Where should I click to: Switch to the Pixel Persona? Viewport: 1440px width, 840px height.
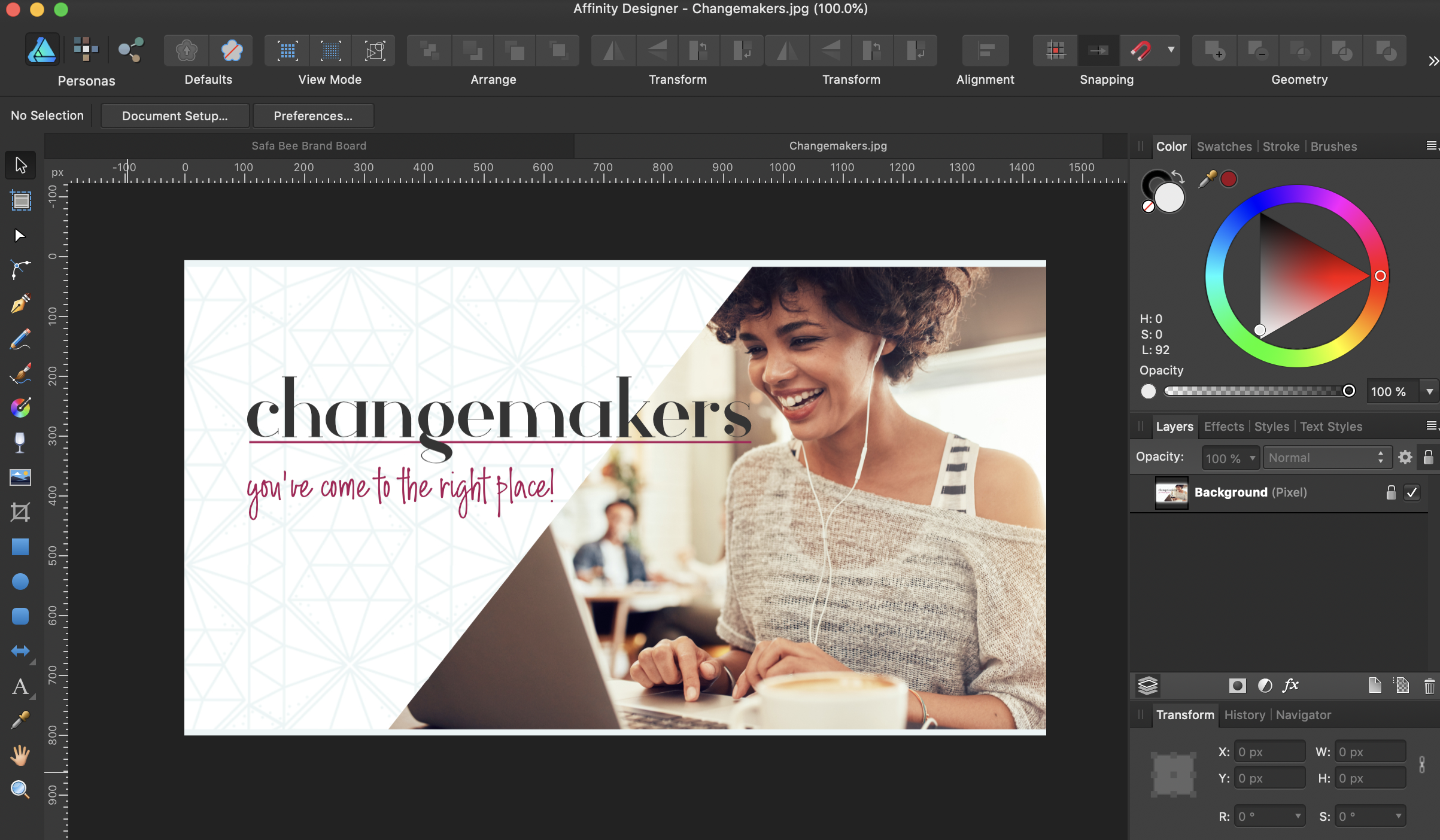point(86,50)
